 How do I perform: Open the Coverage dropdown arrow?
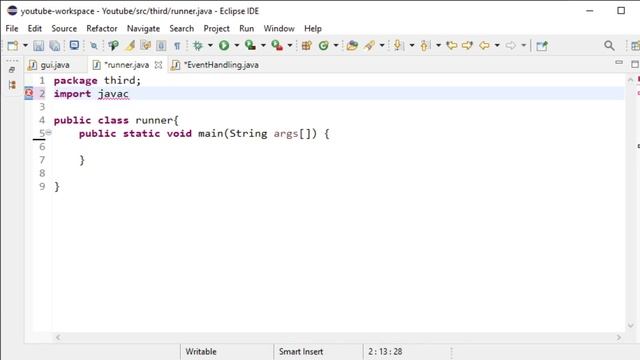[263, 45]
